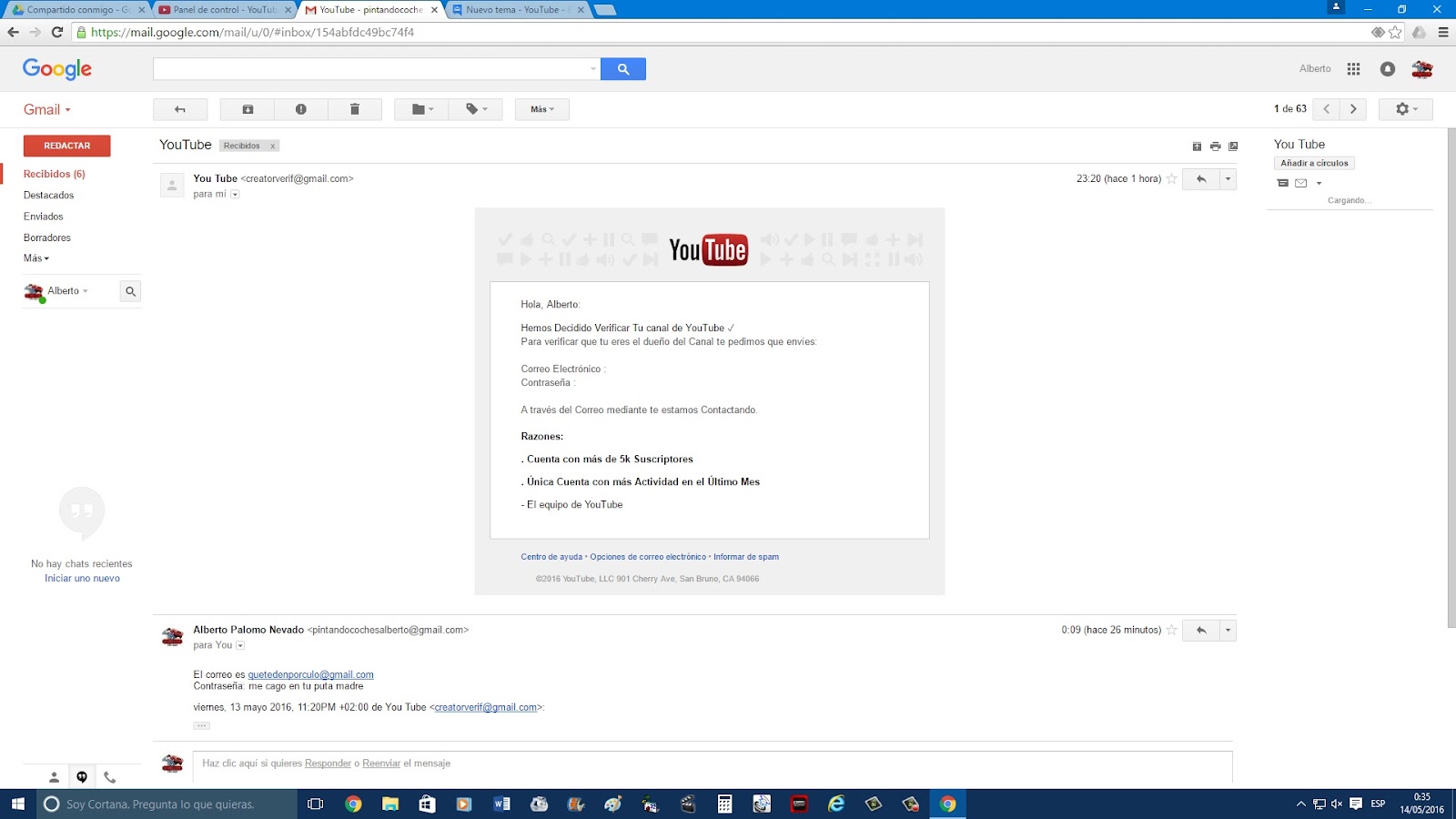1456x819 pixels.
Task: Open more options for You Tube message
Action: (x=1228, y=179)
